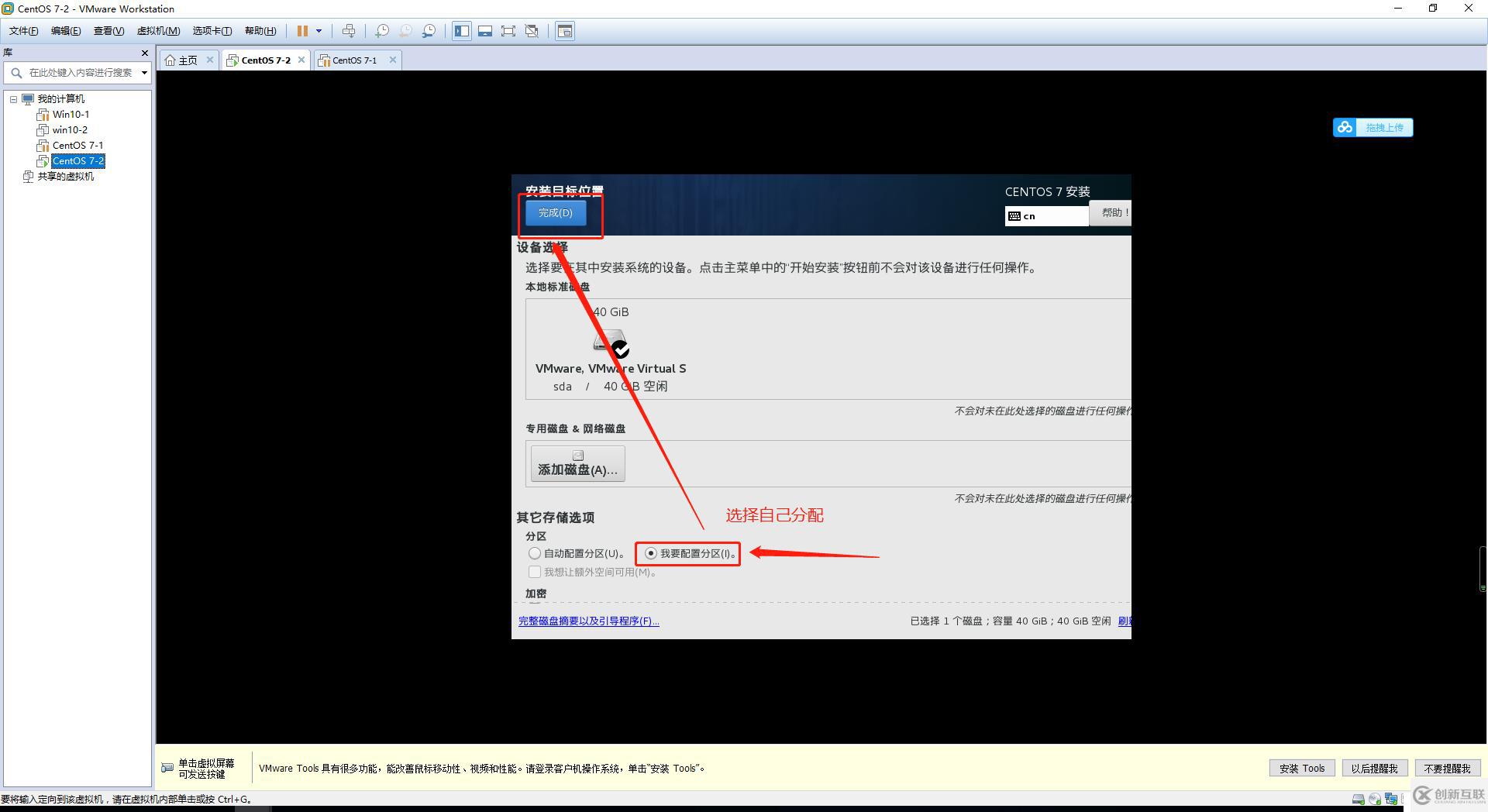Switch to Unity mode icon
The height and width of the screenshot is (812, 1488).
coord(532,31)
